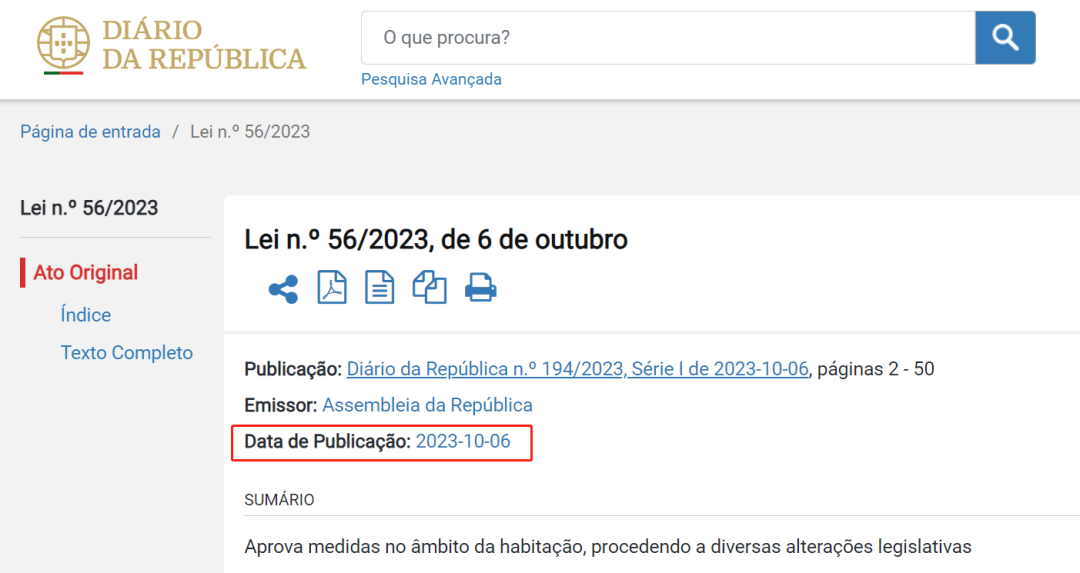This screenshot has height=573, width=1080.
Task: Open Diário da República n.º 194/2023 link
Action: click(x=577, y=369)
